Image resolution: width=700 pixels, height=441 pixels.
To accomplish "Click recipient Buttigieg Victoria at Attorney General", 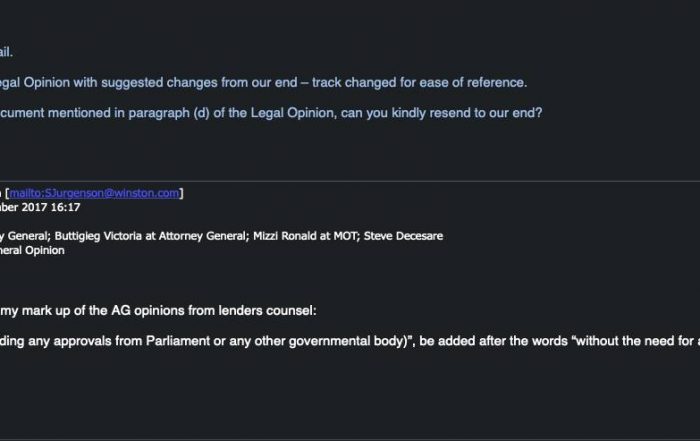I will tap(126, 236).
